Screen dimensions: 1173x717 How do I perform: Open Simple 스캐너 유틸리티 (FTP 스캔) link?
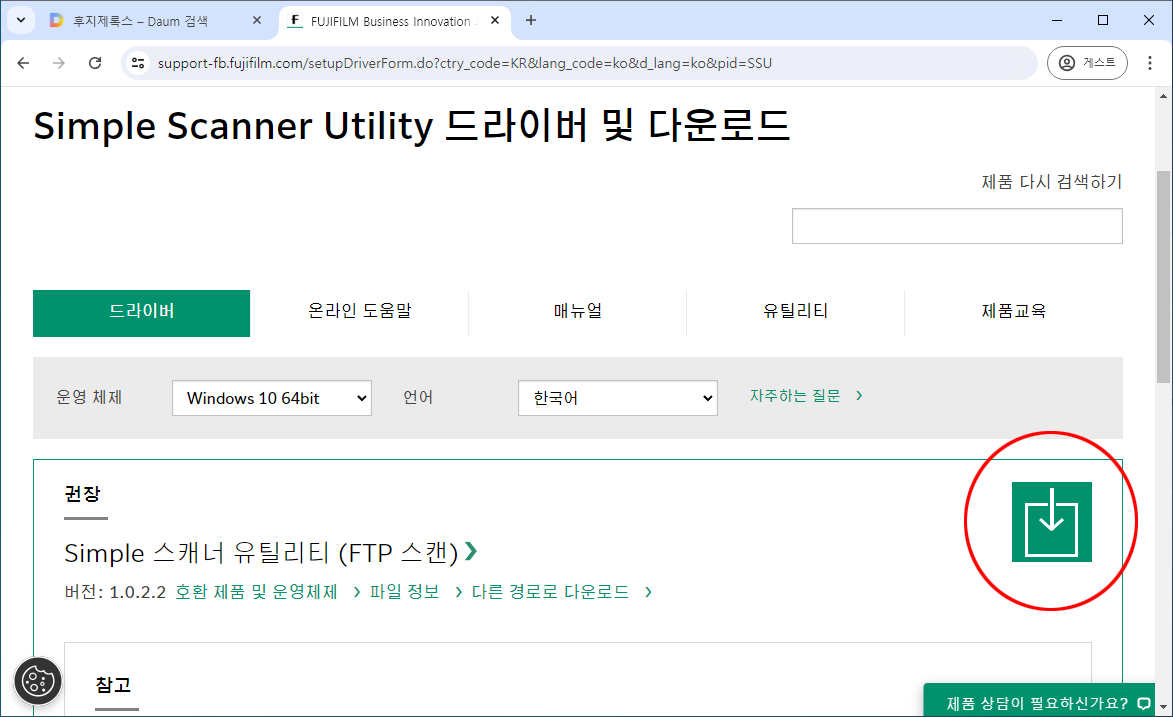(270, 552)
